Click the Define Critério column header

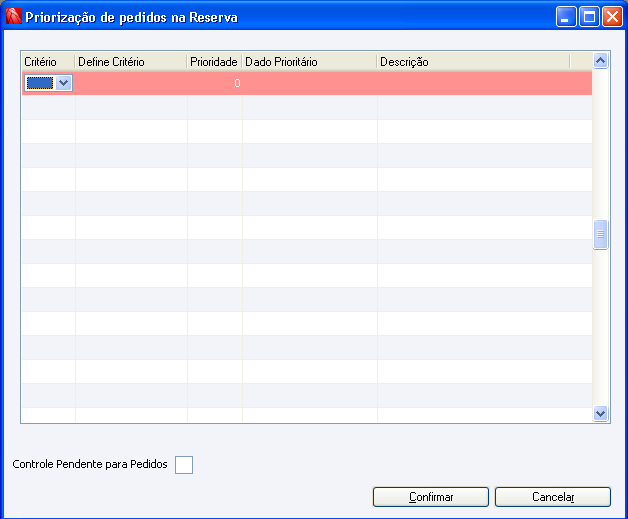(131, 62)
